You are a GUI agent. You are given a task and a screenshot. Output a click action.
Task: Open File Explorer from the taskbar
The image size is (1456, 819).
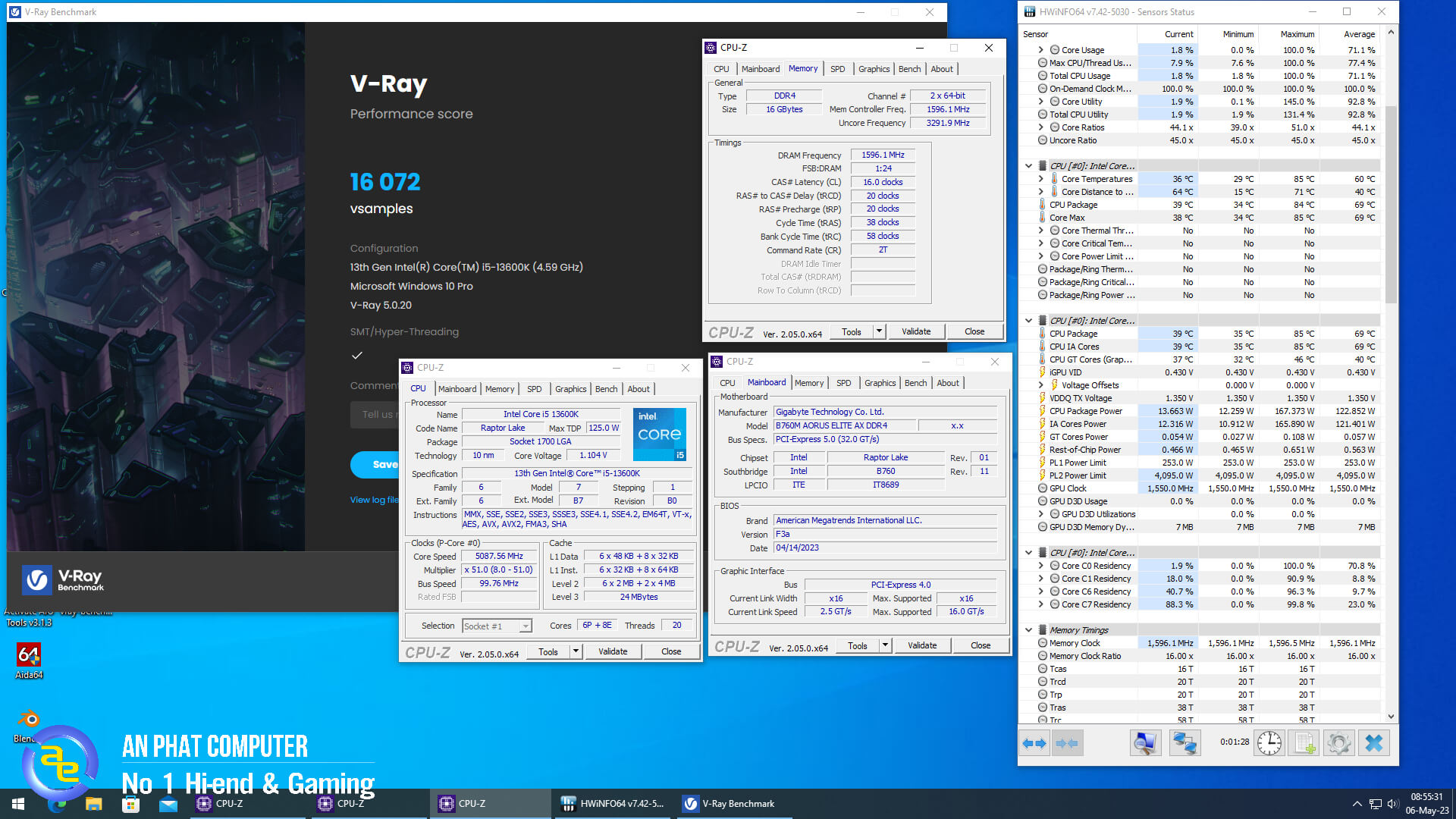tap(93, 804)
